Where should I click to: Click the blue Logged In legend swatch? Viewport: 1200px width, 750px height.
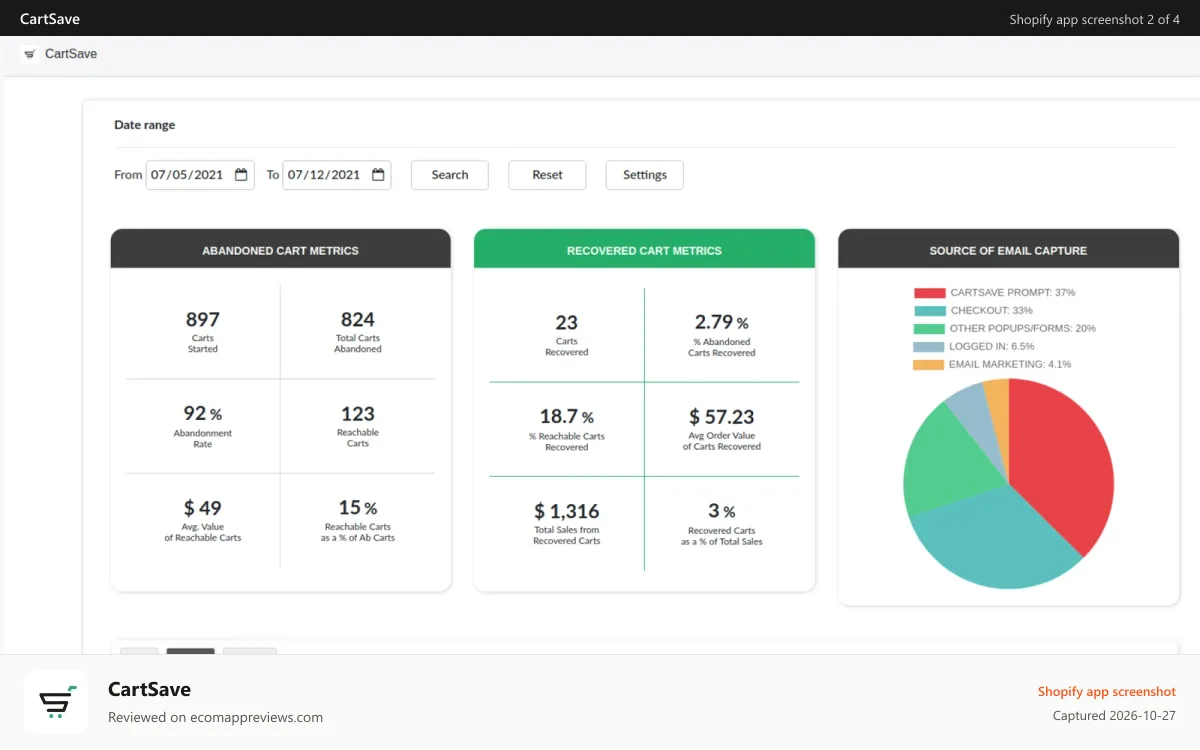(x=929, y=347)
